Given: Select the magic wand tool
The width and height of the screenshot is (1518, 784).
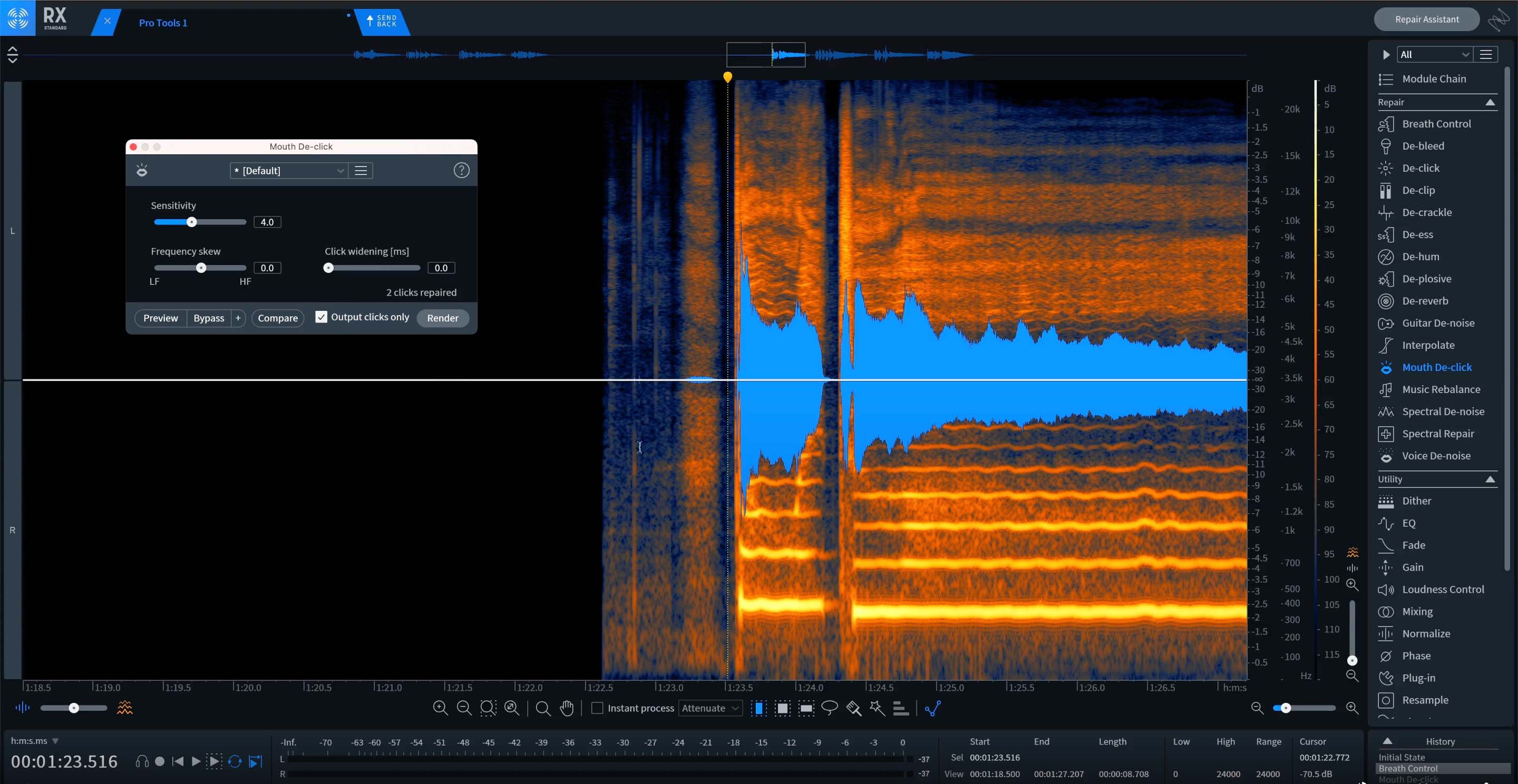Looking at the screenshot, I should tap(877, 708).
